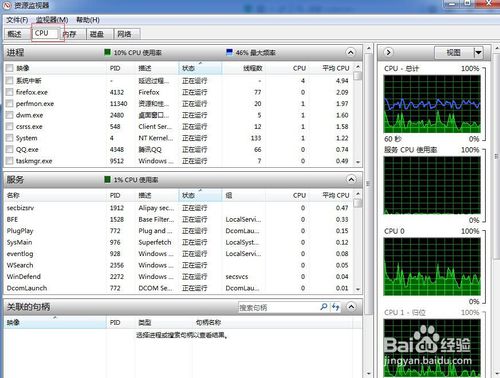Screen dimensions: 500x378
Task: Select the WSearch service row
Action: (x=178, y=265)
